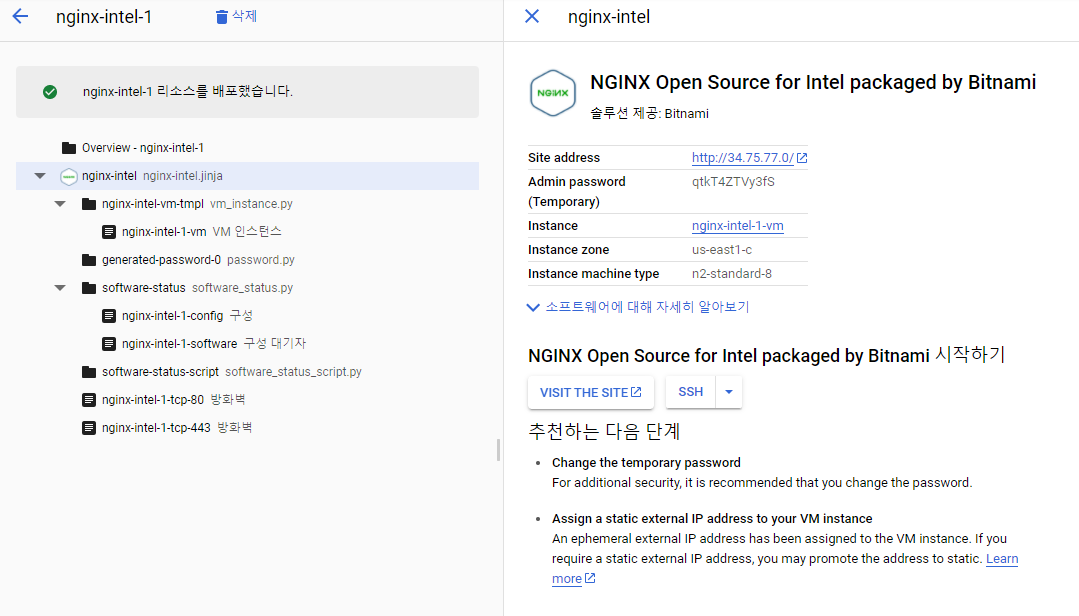Click the nginx-intel-1-config resource icon
The height and width of the screenshot is (616, 1079).
coord(109,316)
